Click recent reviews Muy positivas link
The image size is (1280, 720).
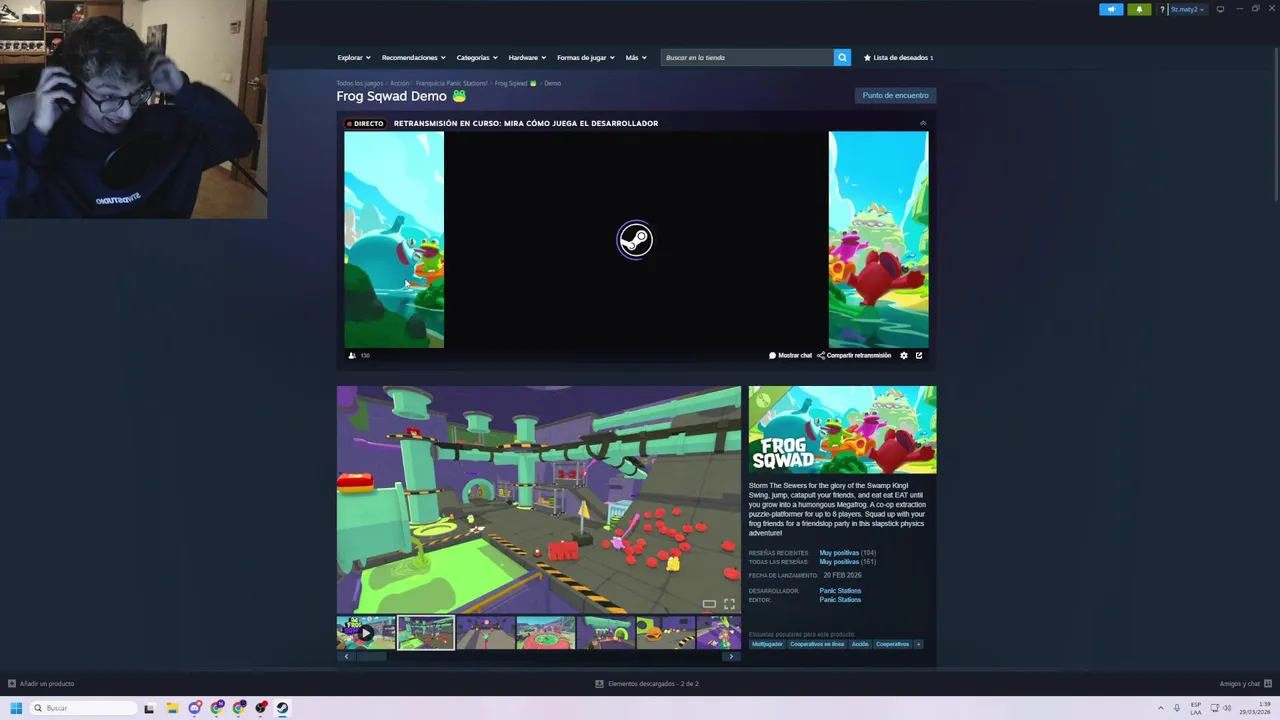[x=839, y=553]
